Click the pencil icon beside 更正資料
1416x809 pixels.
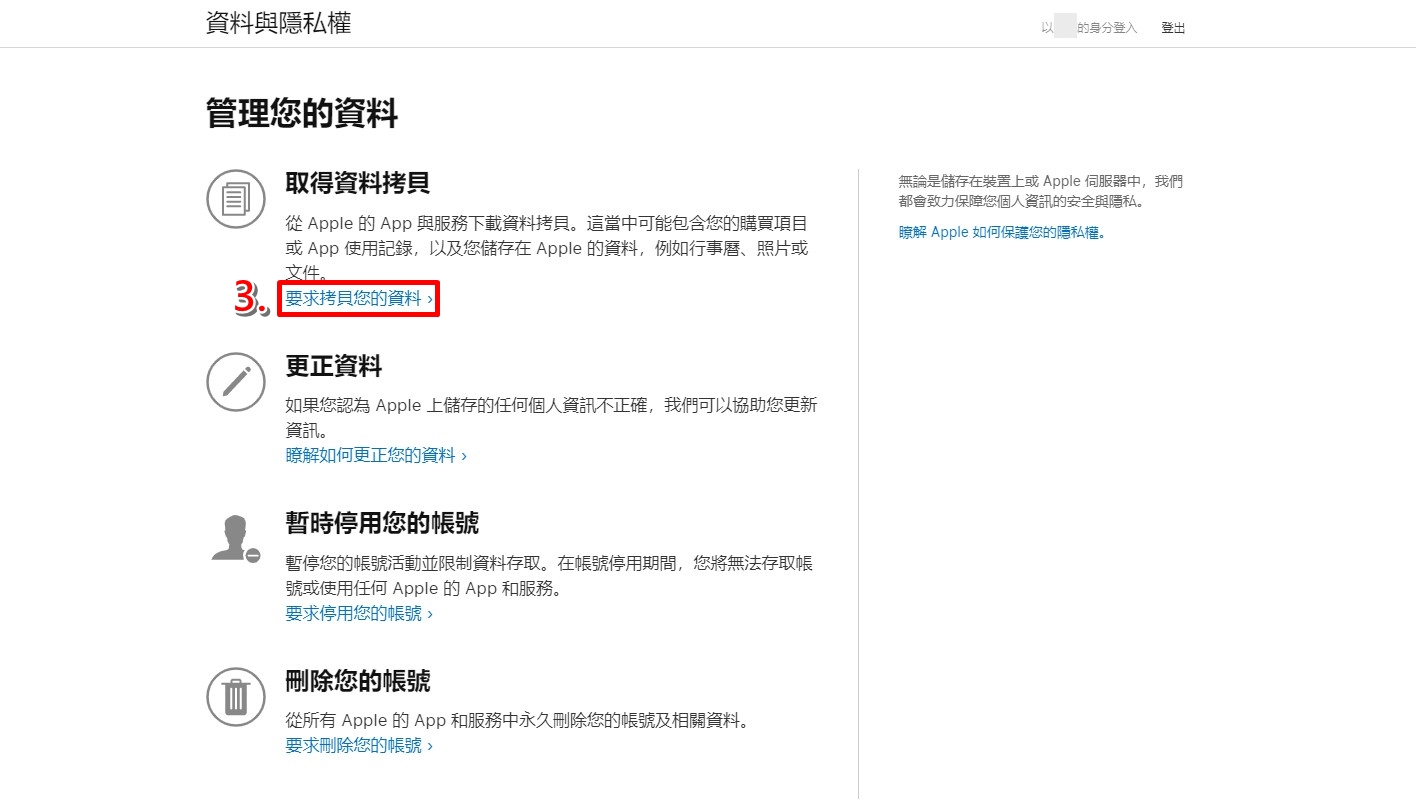[236, 381]
